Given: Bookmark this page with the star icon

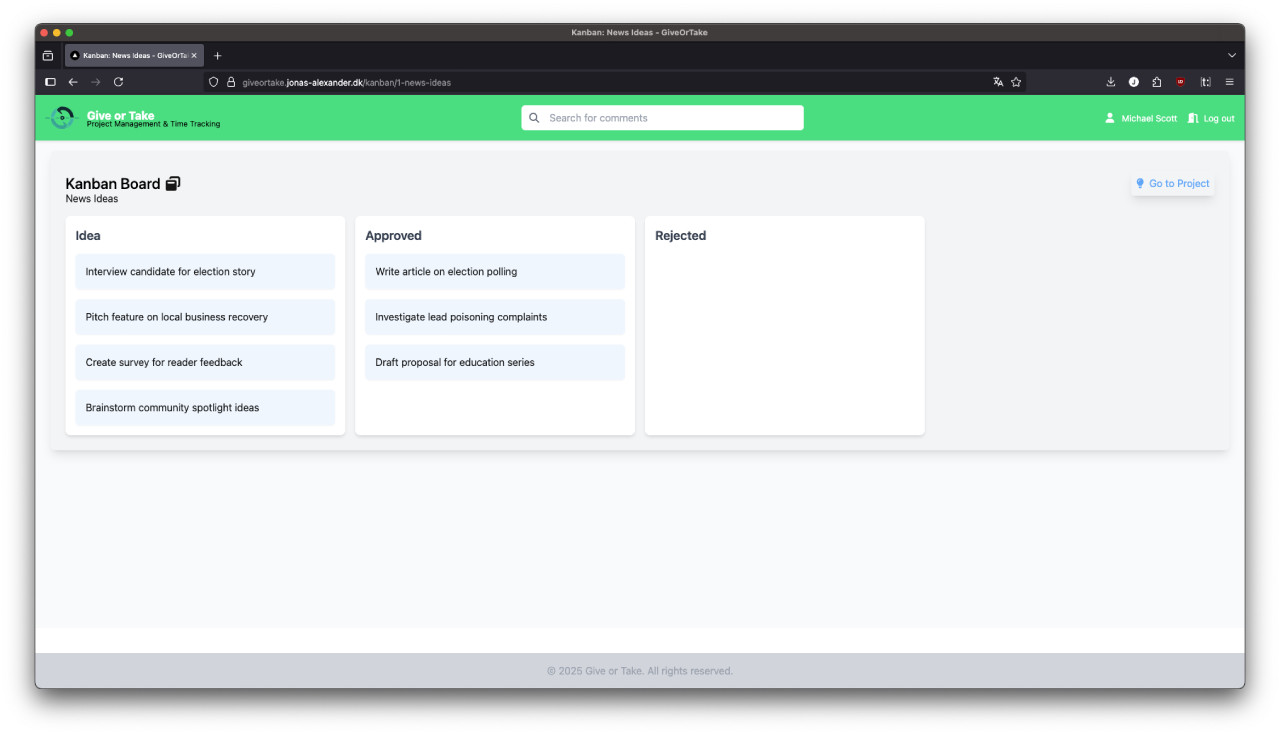Looking at the screenshot, I should 1016,82.
